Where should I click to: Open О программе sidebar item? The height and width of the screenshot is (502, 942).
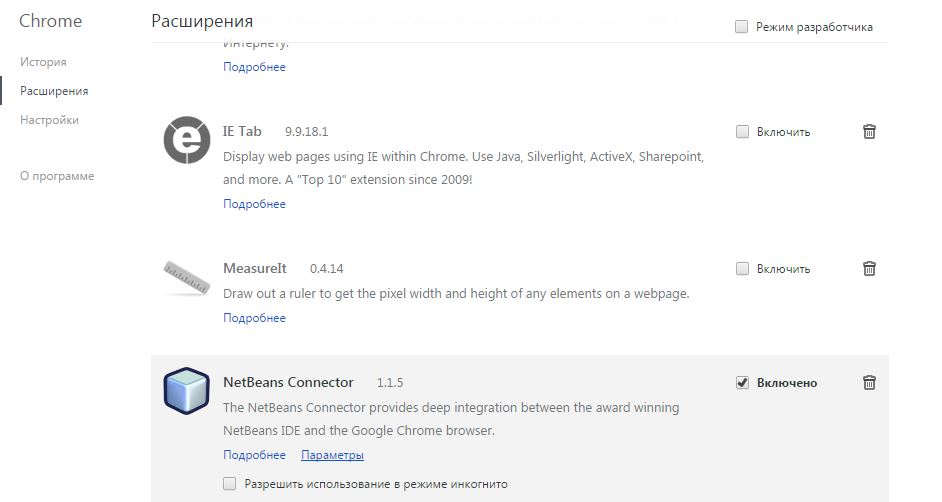pyautogui.click(x=57, y=176)
